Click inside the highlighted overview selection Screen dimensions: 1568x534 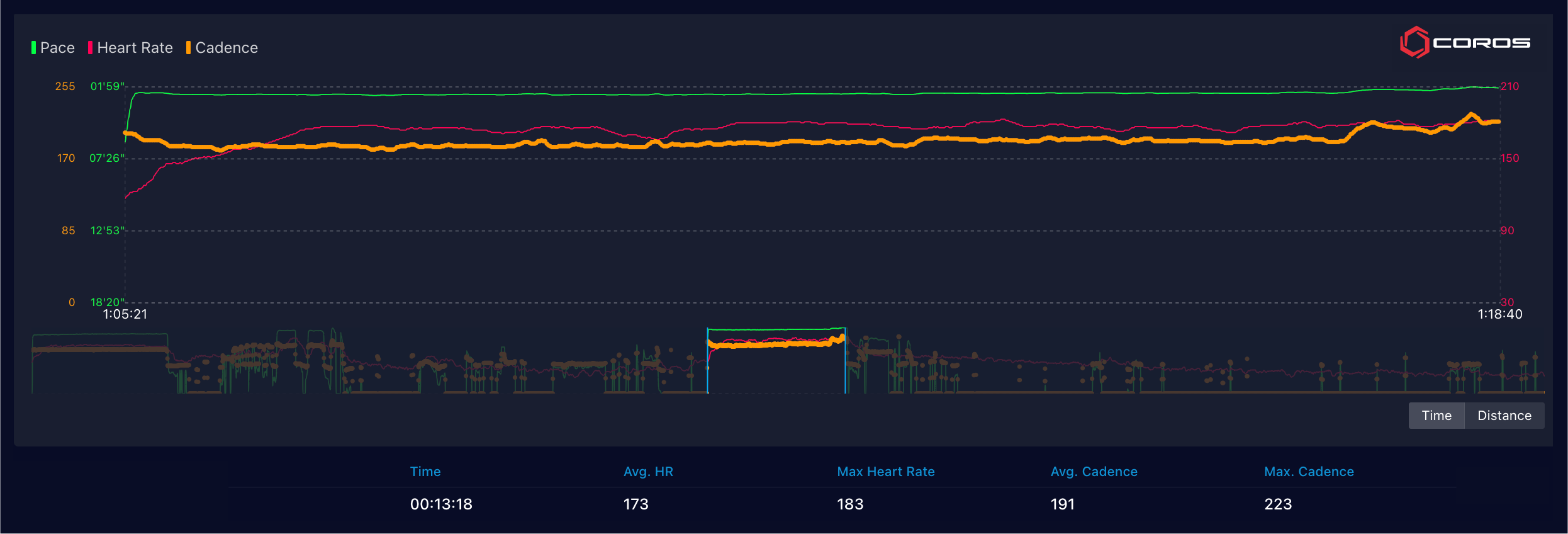776,368
